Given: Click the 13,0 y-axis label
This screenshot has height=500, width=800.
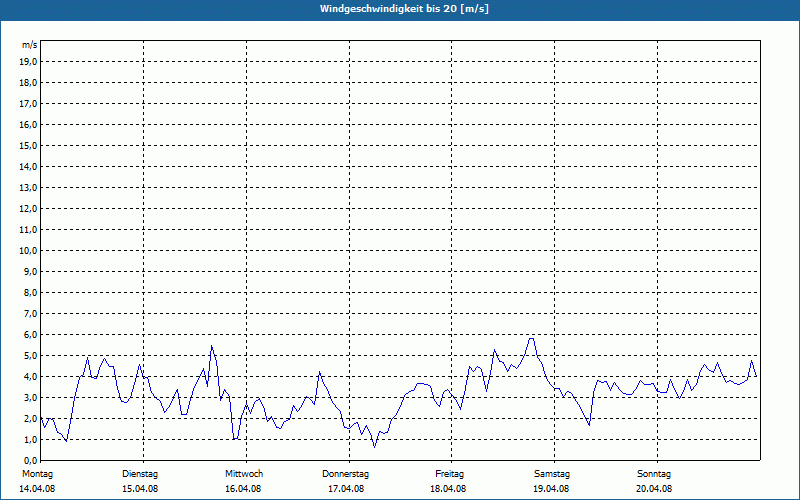Looking at the screenshot, I should (28, 187).
